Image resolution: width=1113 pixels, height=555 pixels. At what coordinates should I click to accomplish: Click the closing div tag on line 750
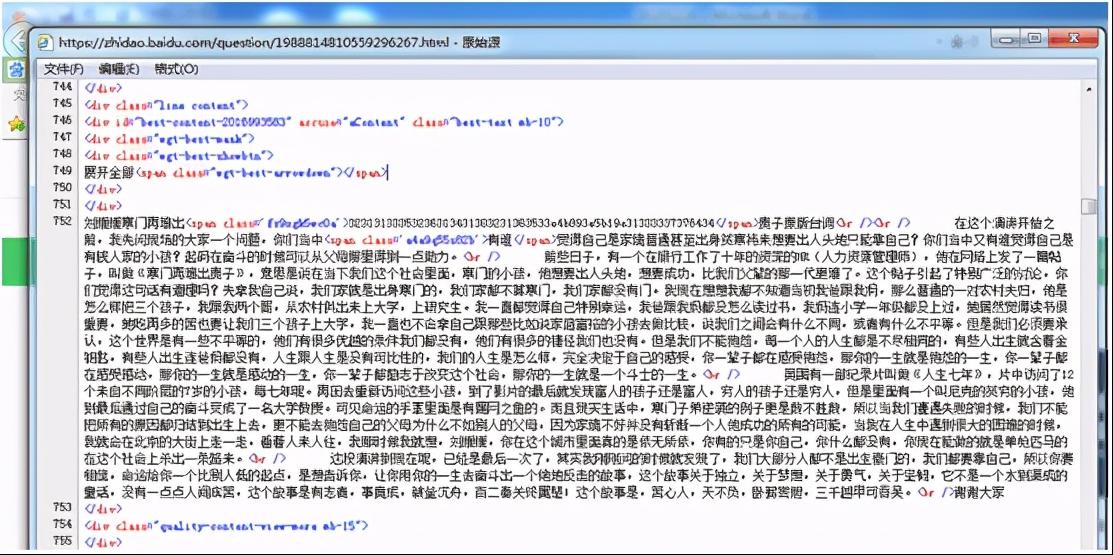[103, 188]
